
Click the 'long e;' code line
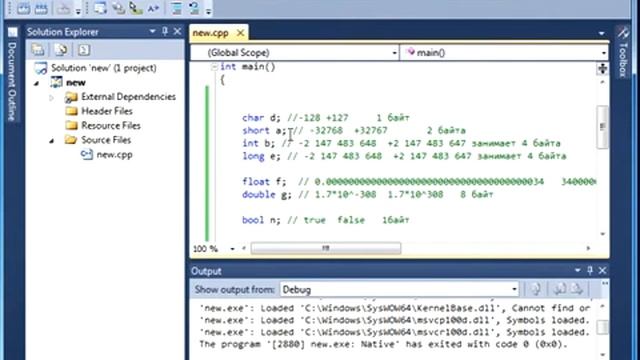point(404,156)
